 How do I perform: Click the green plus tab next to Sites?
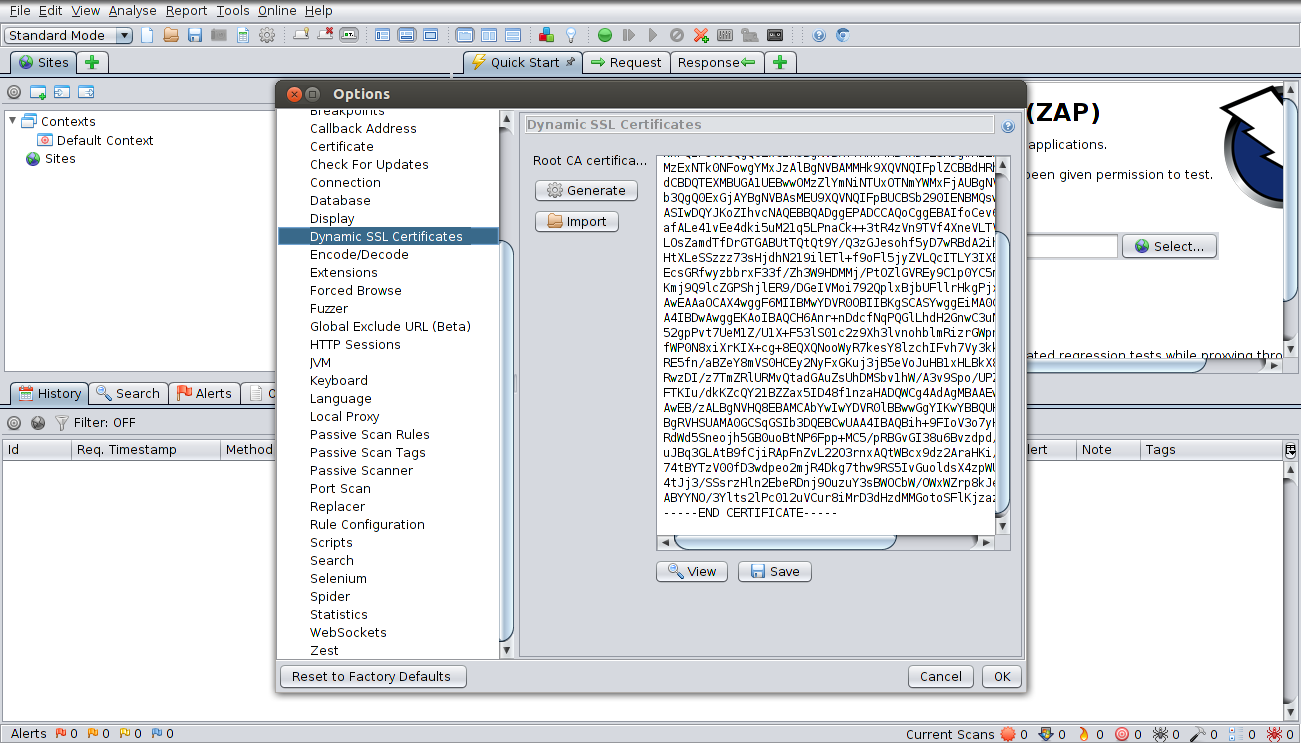coord(93,62)
